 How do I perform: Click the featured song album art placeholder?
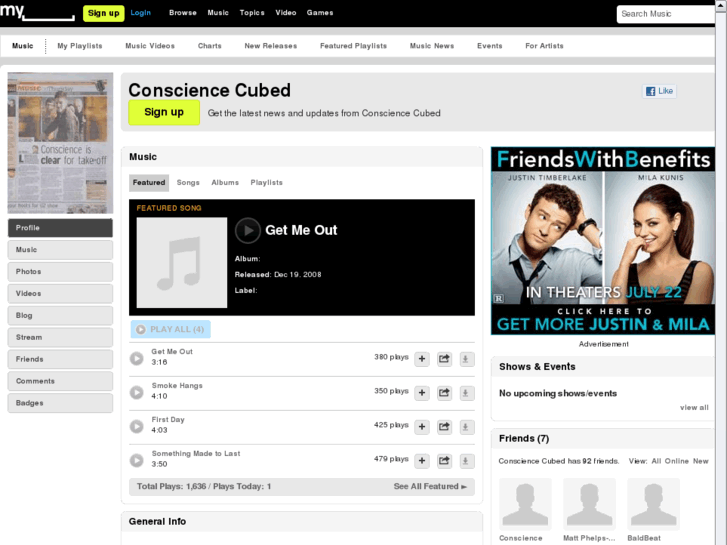(182, 263)
